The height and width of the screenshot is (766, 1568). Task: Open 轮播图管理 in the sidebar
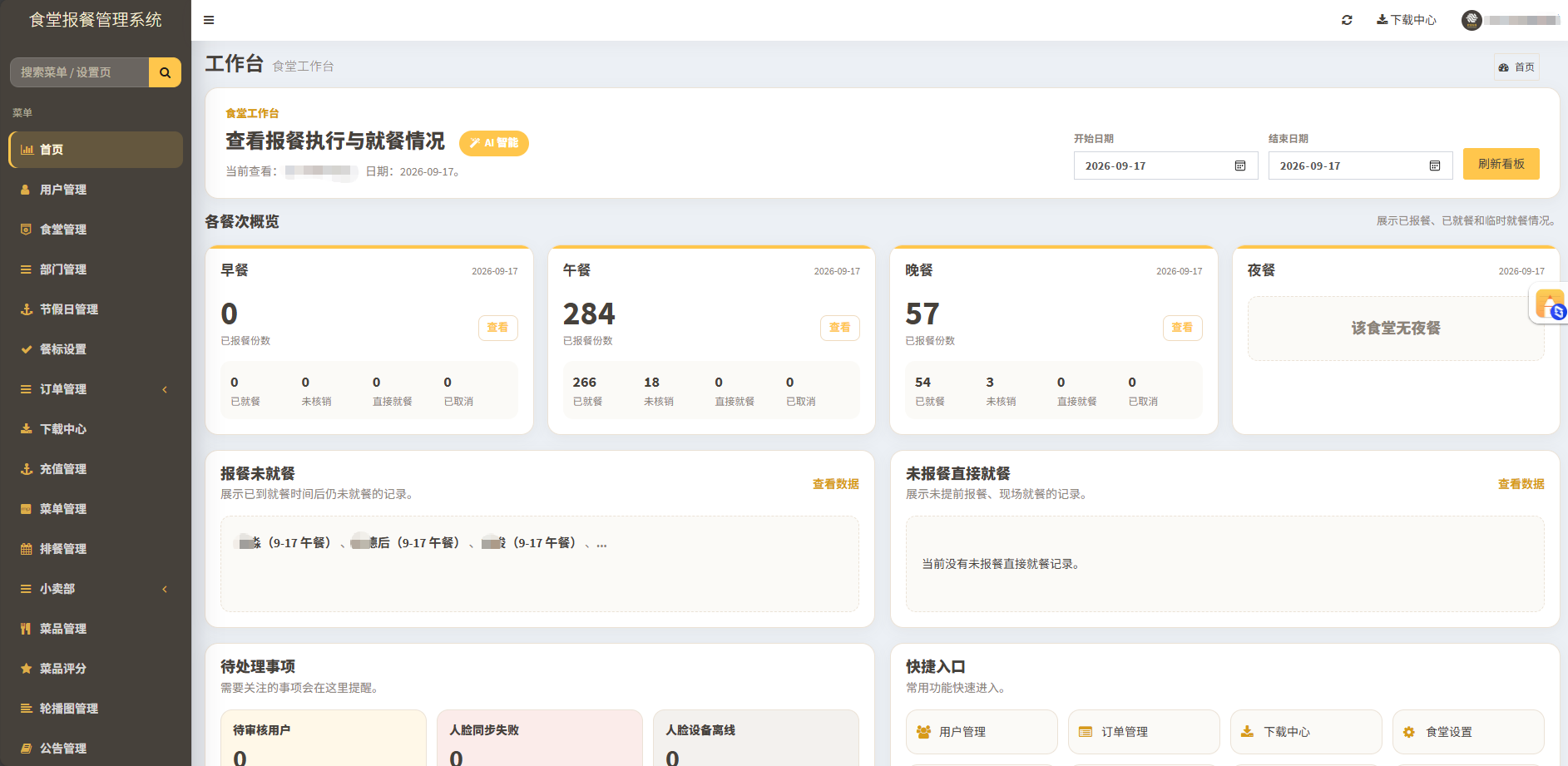(96, 709)
